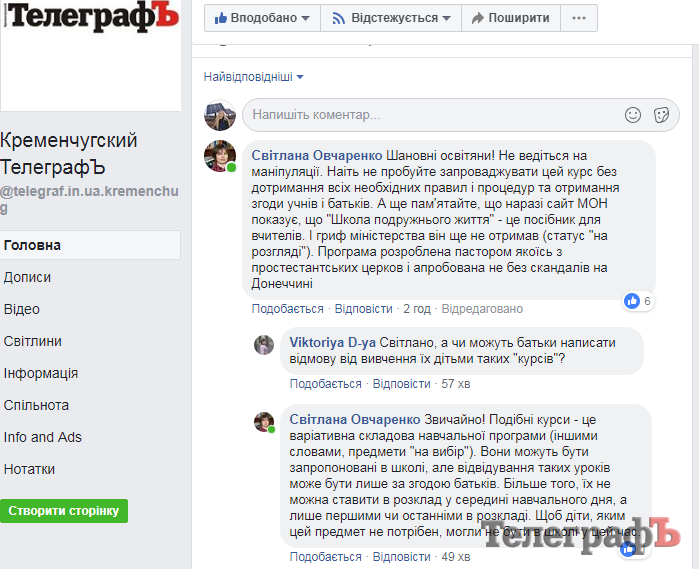Click Відповісти under Viktoriya D-ya's comment
Image resolution: width=699 pixels, height=569 pixels.
coord(401,384)
